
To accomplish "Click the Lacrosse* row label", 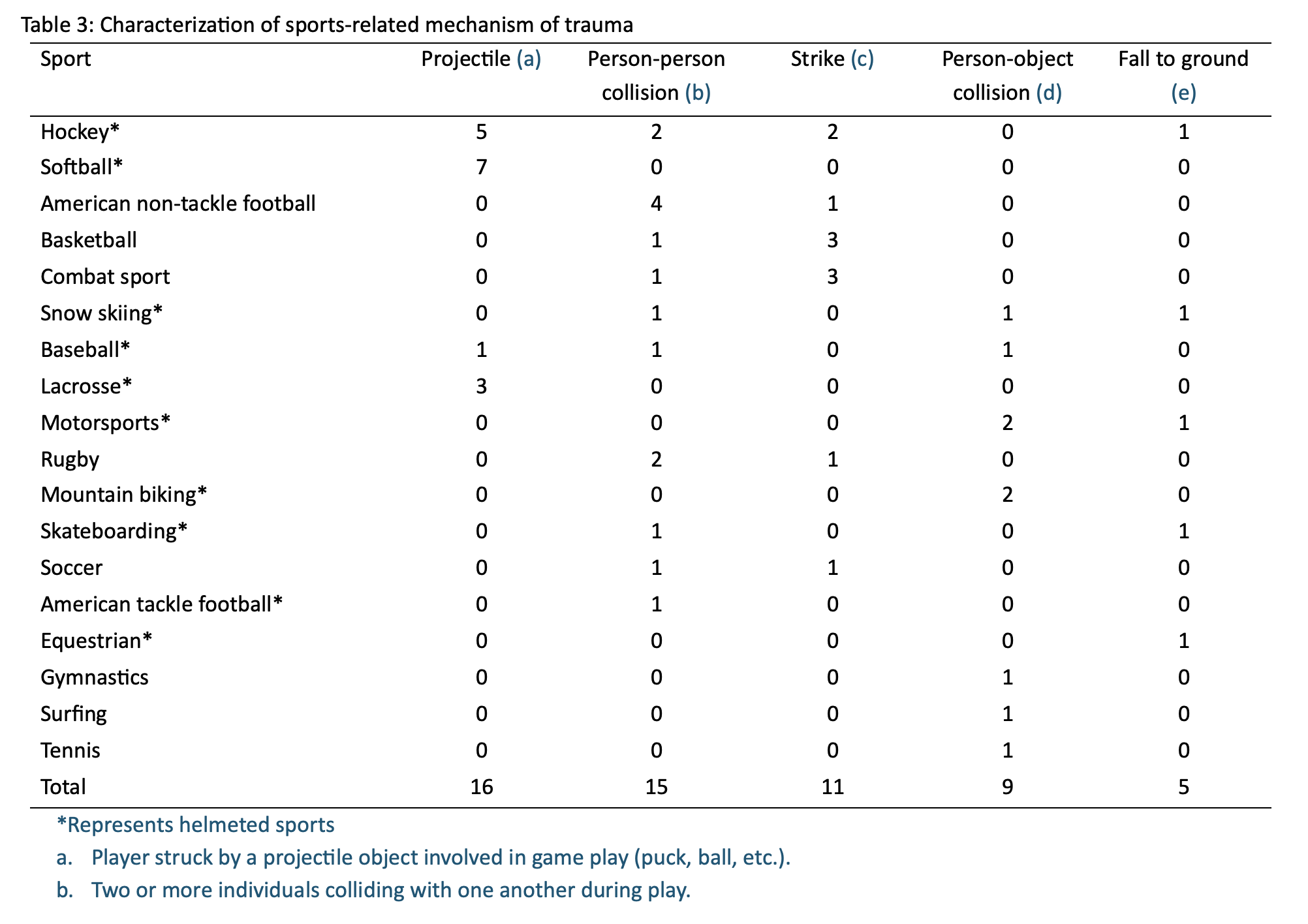I will tap(86, 387).
